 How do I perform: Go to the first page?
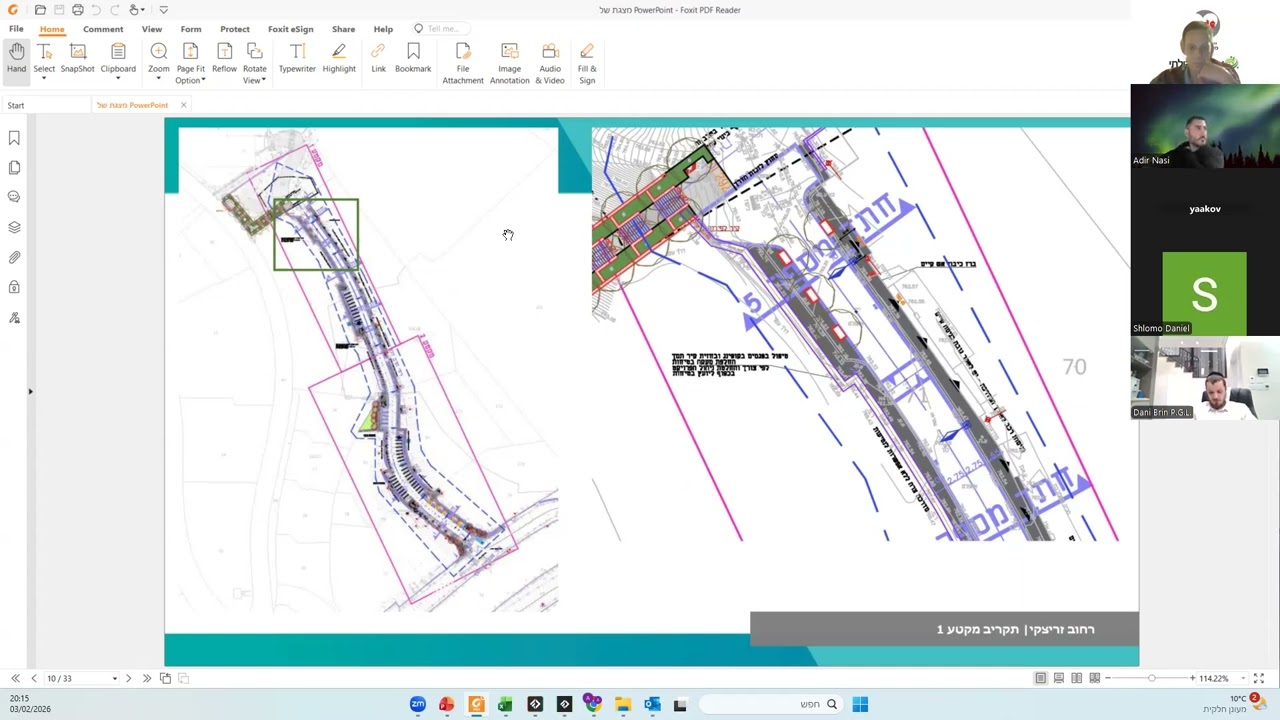coord(15,678)
